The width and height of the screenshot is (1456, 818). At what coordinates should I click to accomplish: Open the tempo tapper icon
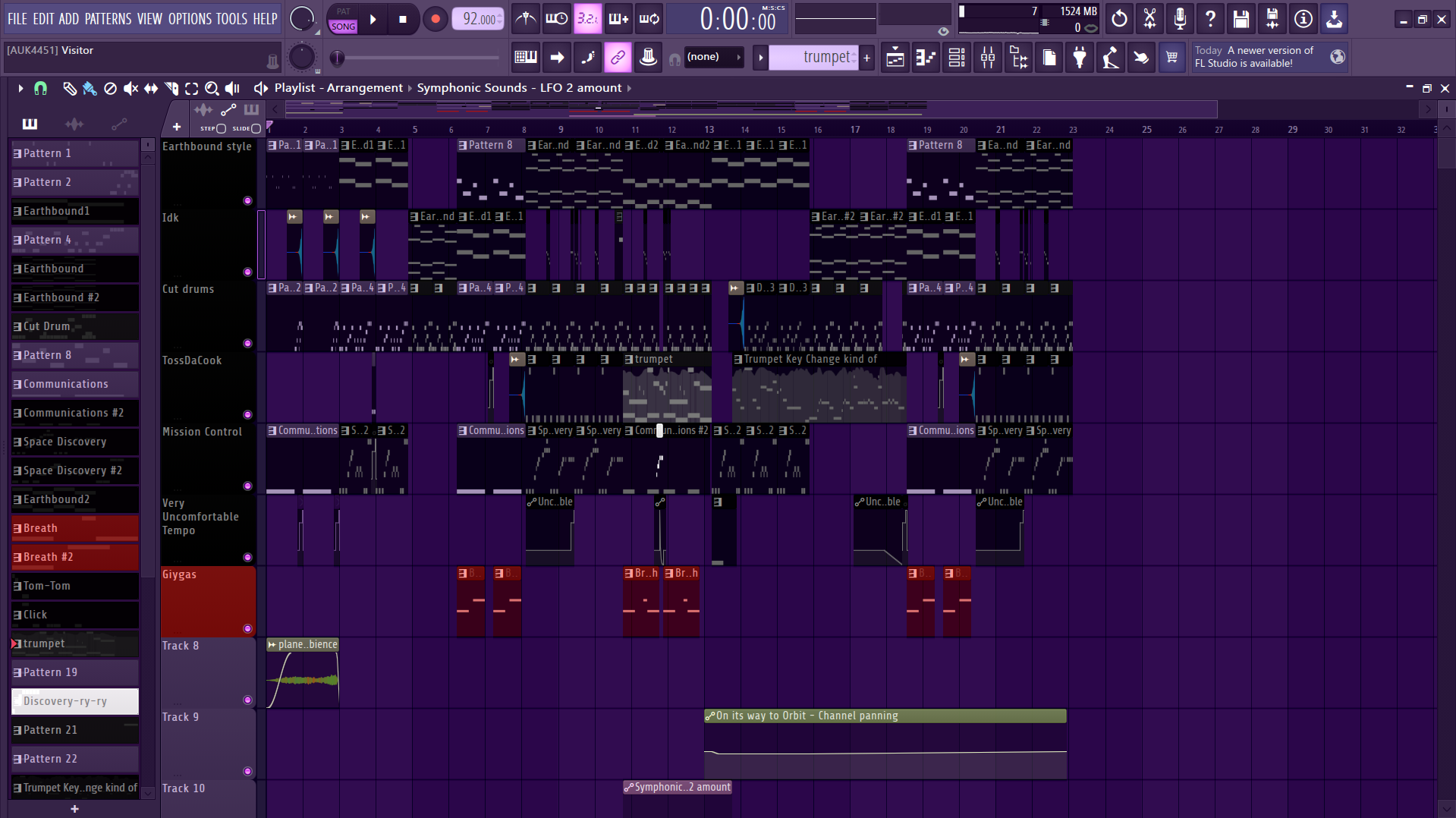(x=1111, y=57)
